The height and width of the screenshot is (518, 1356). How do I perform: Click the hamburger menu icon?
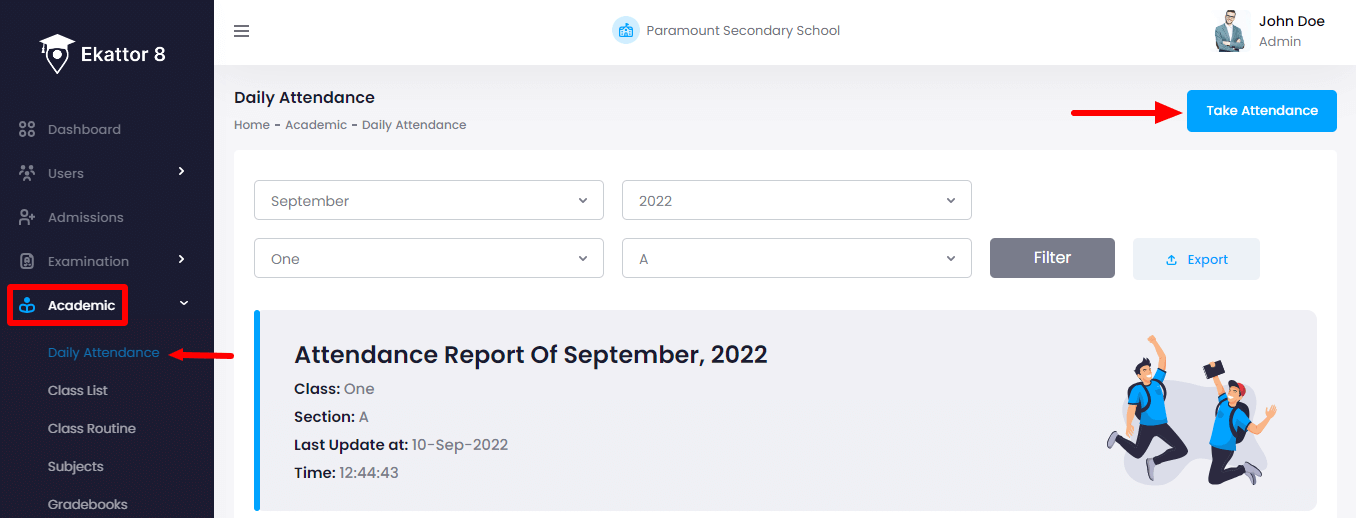click(x=241, y=31)
